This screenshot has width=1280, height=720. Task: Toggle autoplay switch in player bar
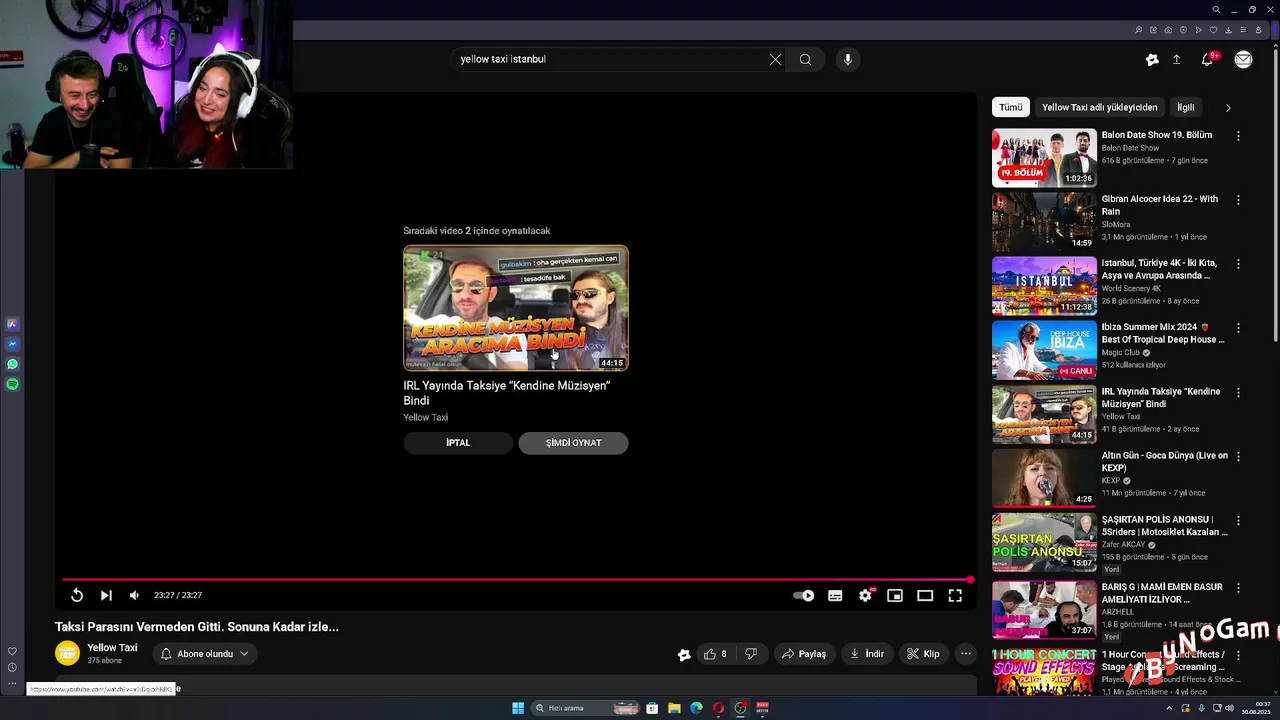803,595
